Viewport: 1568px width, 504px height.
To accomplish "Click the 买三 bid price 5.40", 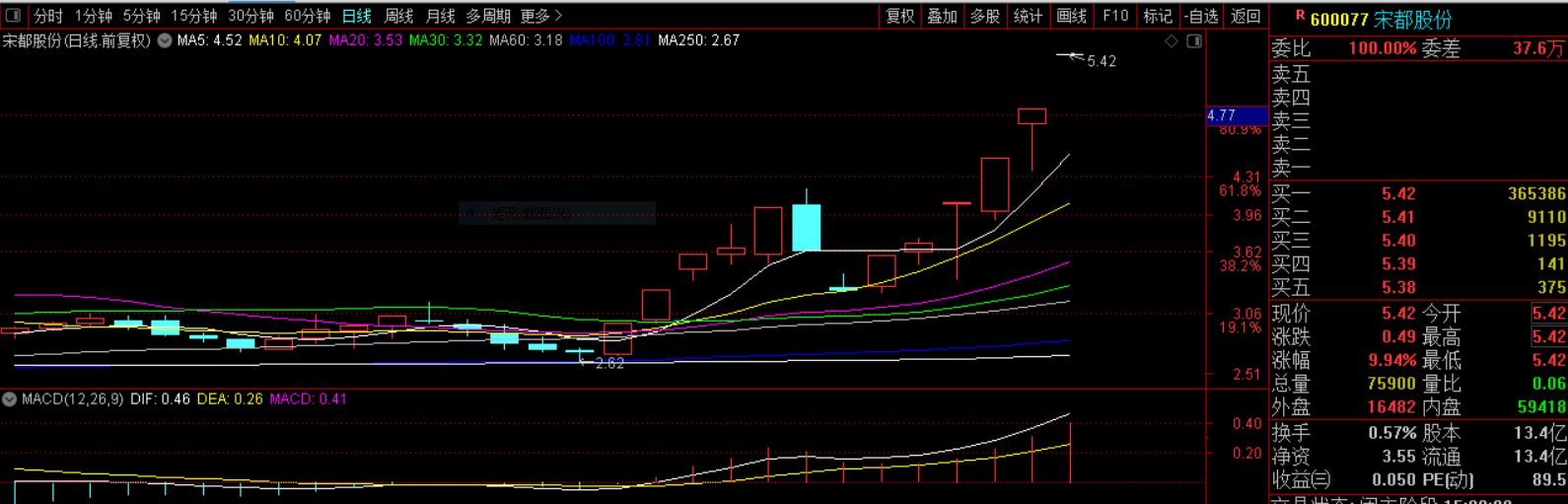I will click(x=1398, y=241).
